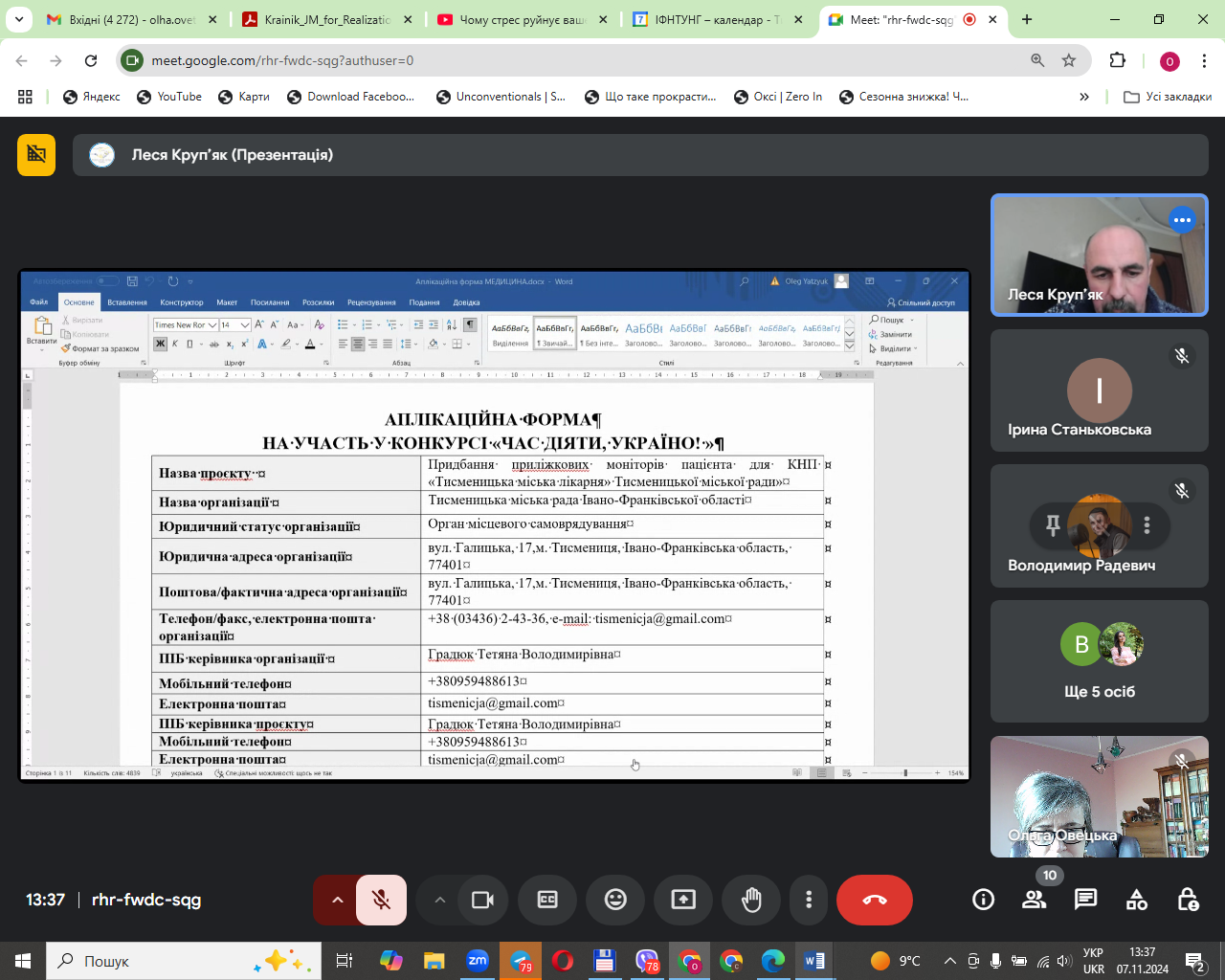Open Viber from the taskbar
1225x980 pixels.
[x=647, y=961]
